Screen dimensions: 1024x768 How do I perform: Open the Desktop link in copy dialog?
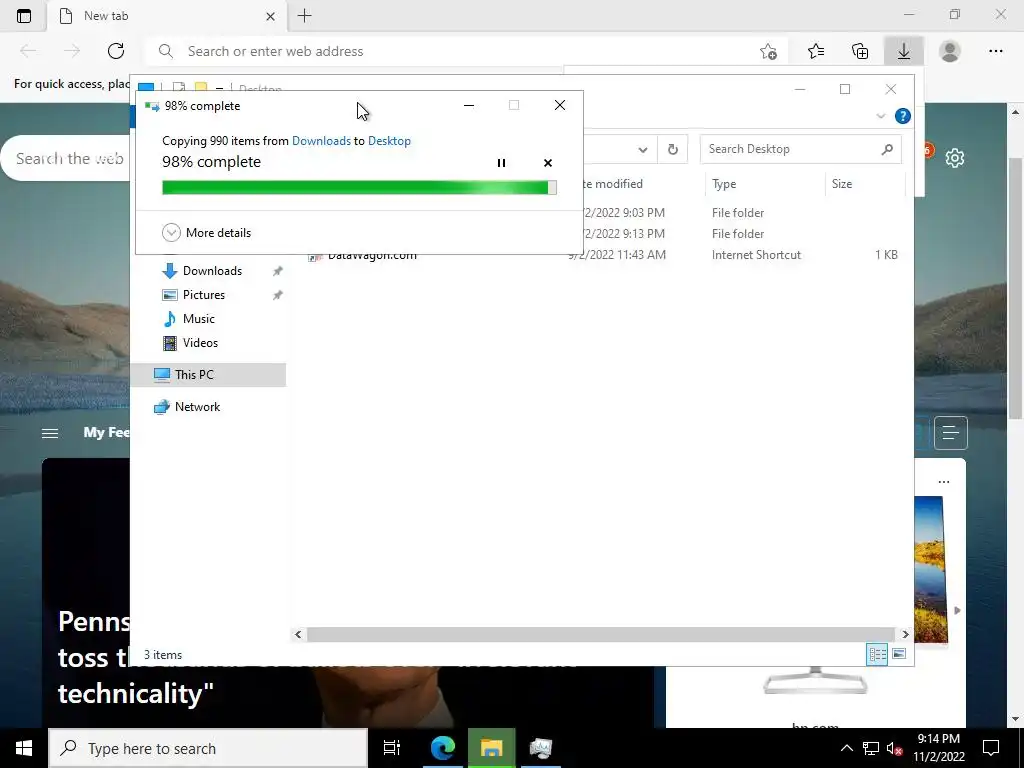[389, 140]
